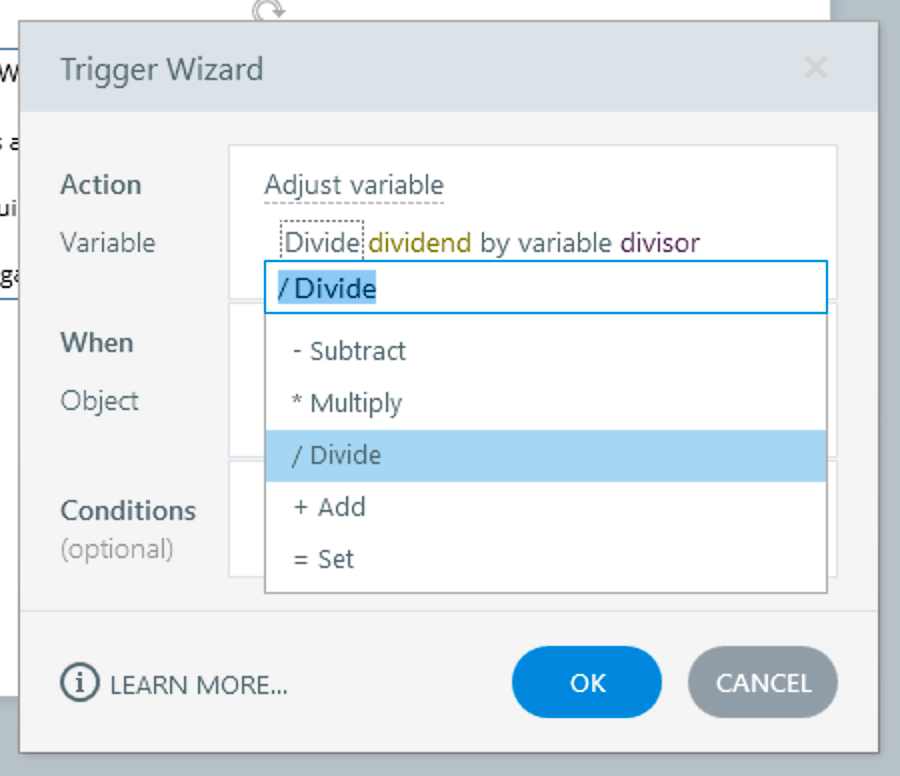Click the dividend variable name

coord(420,242)
